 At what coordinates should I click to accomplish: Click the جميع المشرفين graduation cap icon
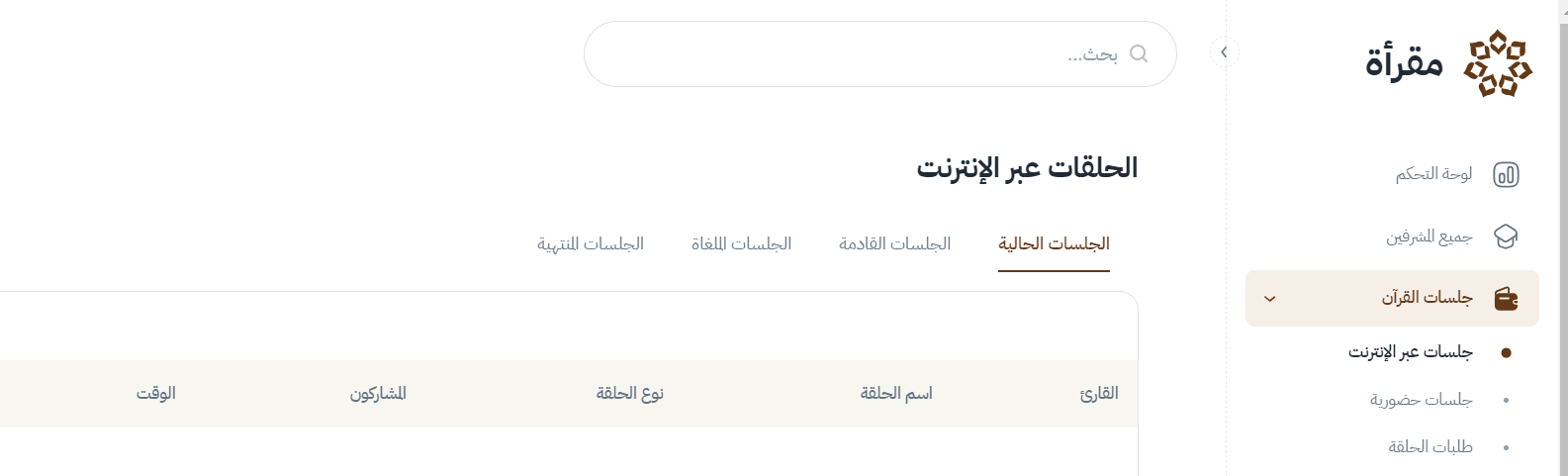point(1506,237)
